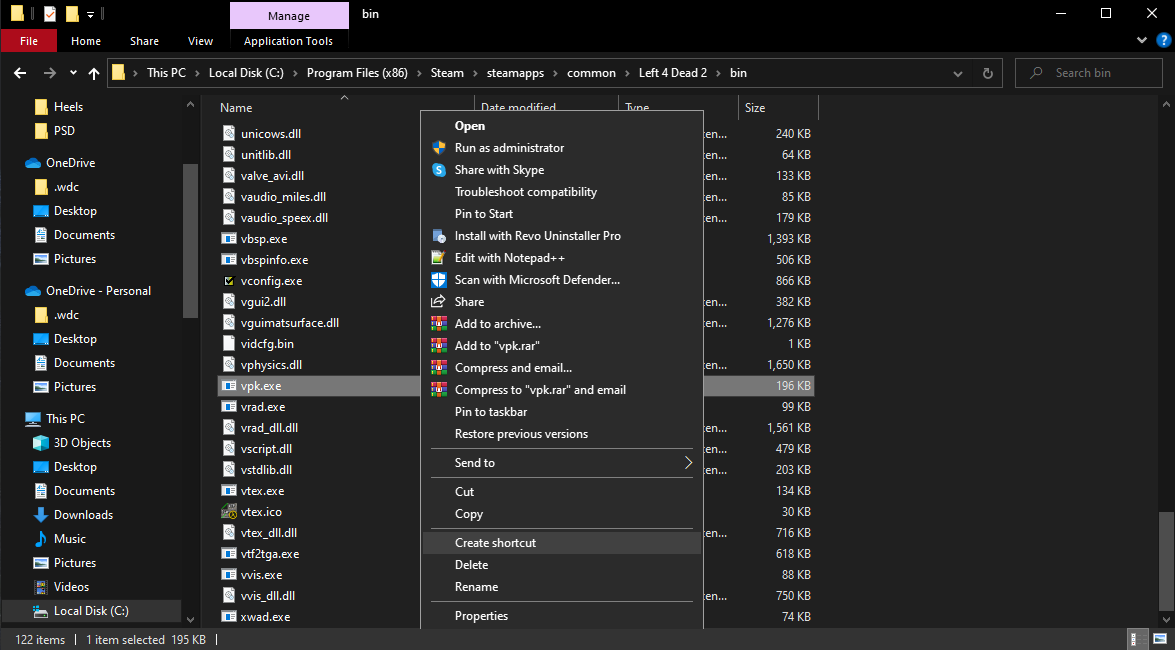Viewport: 1175px width, 650px height.
Task: Click the file list vertical scrollbar thumb
Action: pos(1165,561)
